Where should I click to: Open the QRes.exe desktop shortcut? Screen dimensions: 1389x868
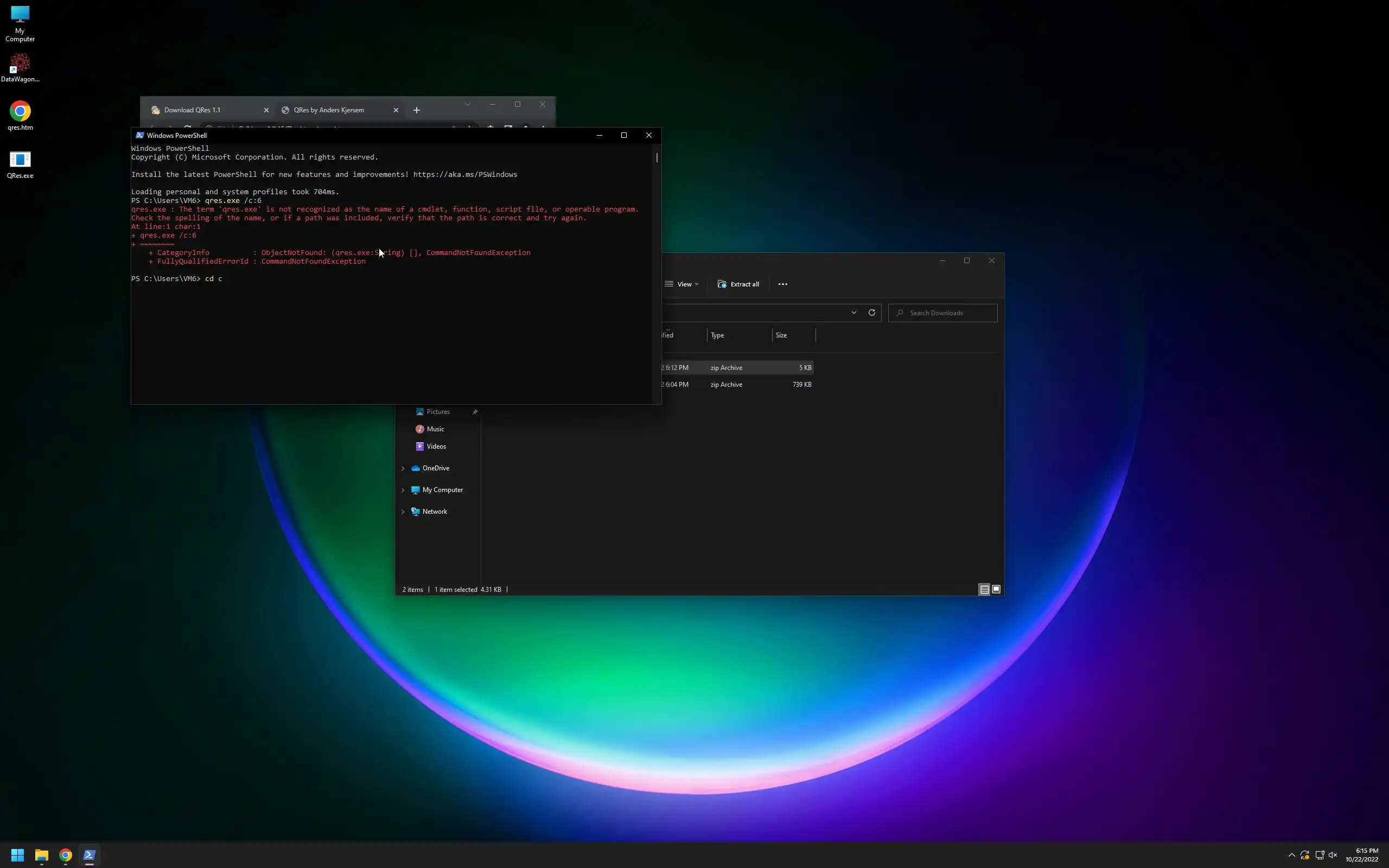click(x=20, y=160)
